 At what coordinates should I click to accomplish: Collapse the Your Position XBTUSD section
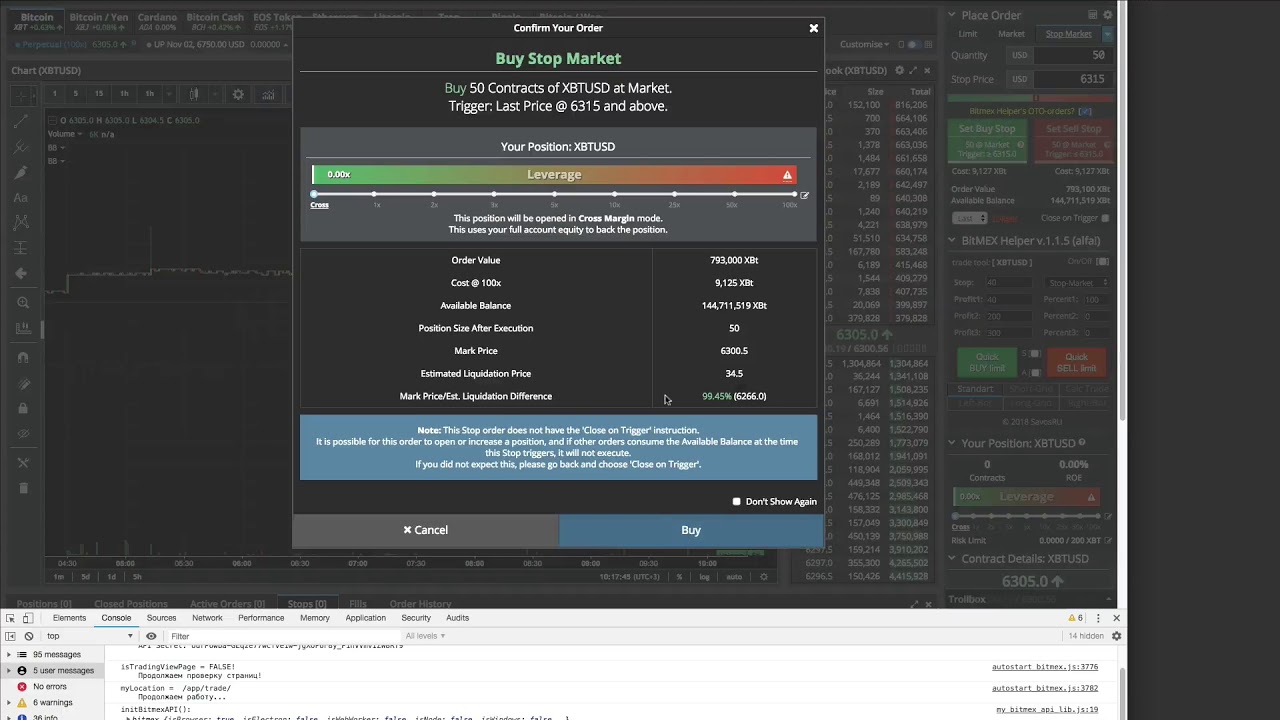tap(952, 443)
